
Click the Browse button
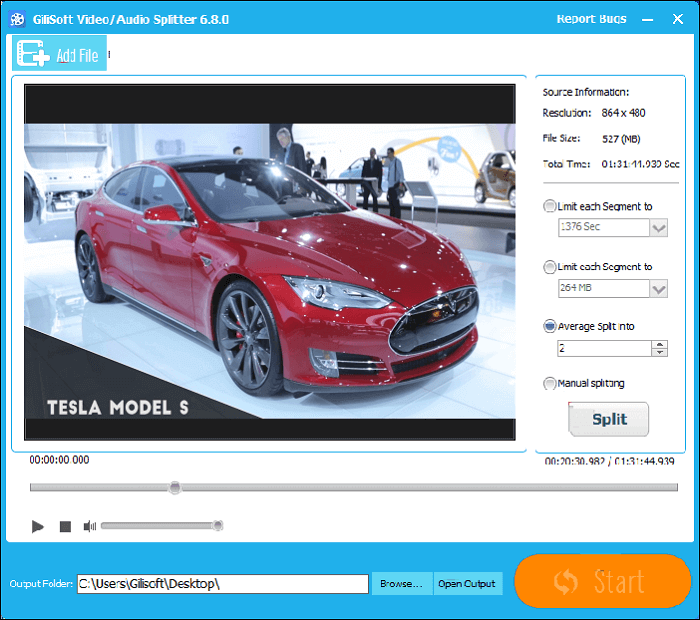pyautogui.click(x=401, y=584)
